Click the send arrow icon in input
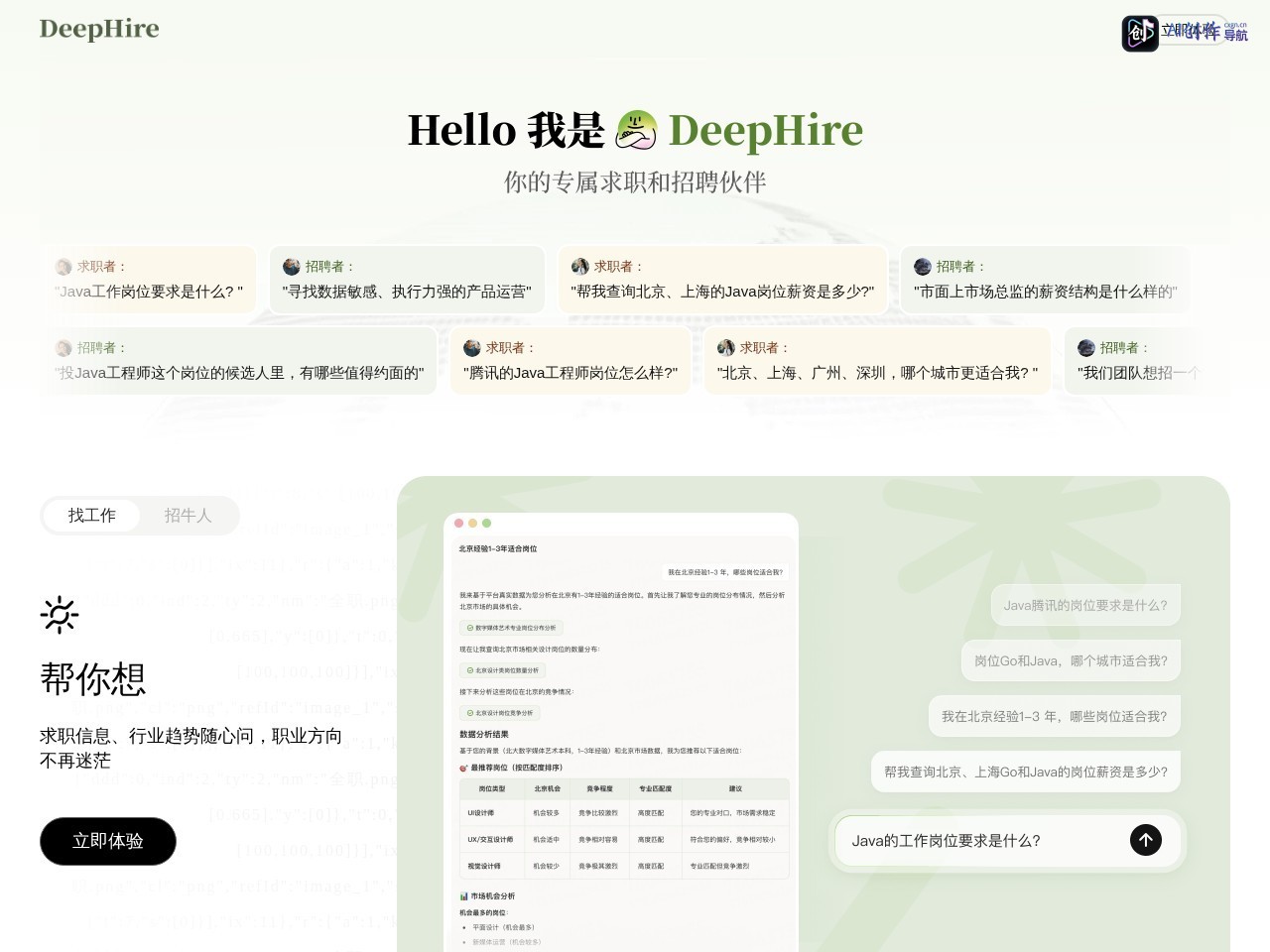 1146,840
